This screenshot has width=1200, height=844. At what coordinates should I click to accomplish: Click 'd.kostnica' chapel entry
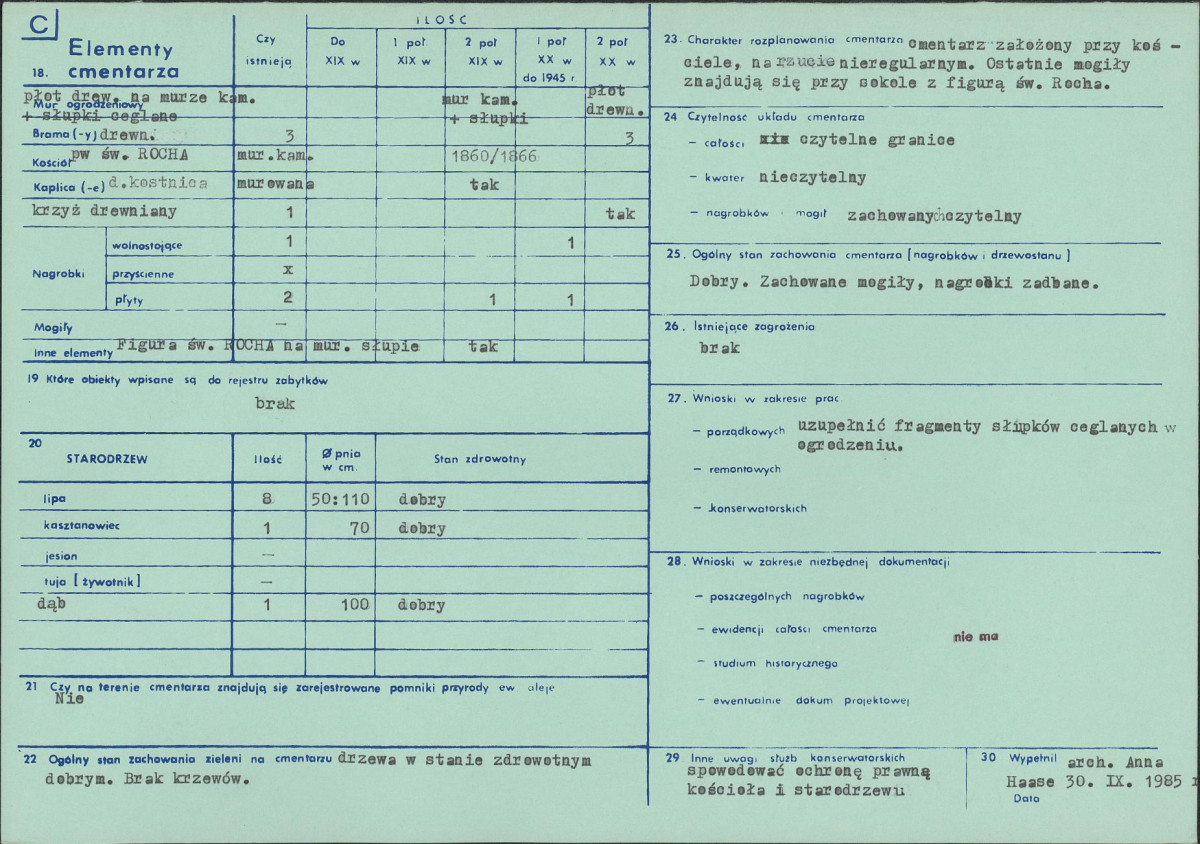pos(159,183)
